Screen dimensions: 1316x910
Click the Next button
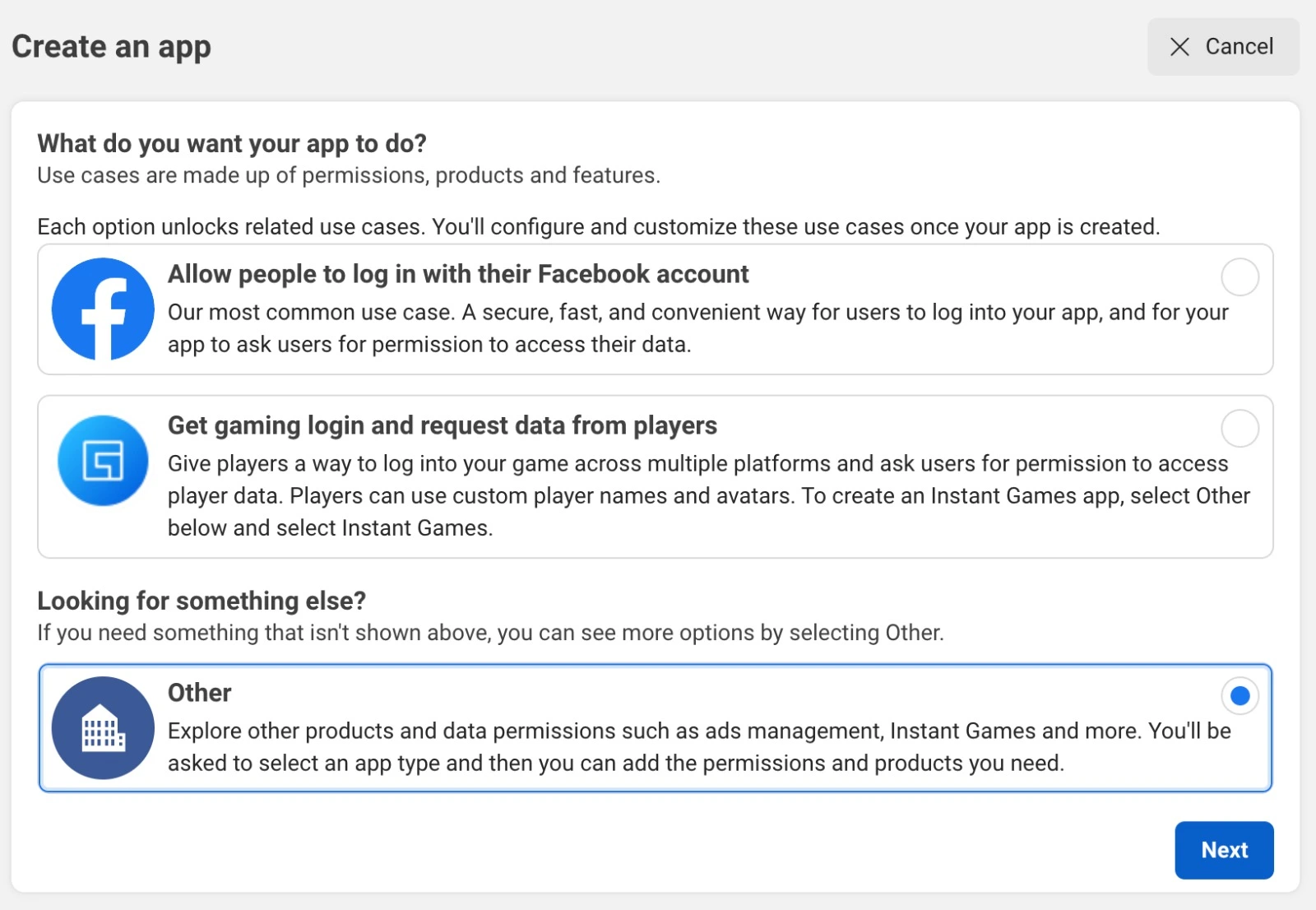(x=1224, y=850)
